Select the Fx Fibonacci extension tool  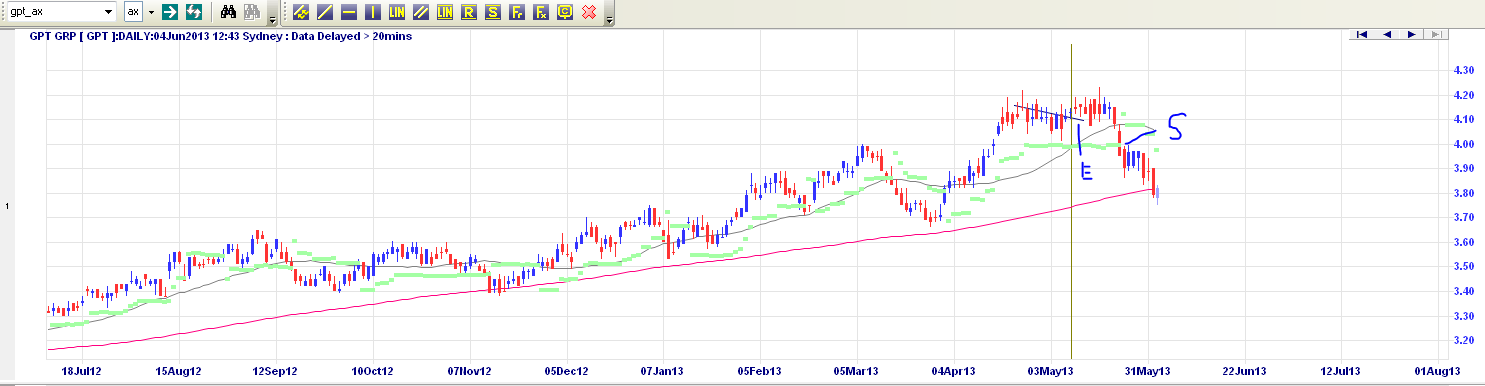click(541, 12)
